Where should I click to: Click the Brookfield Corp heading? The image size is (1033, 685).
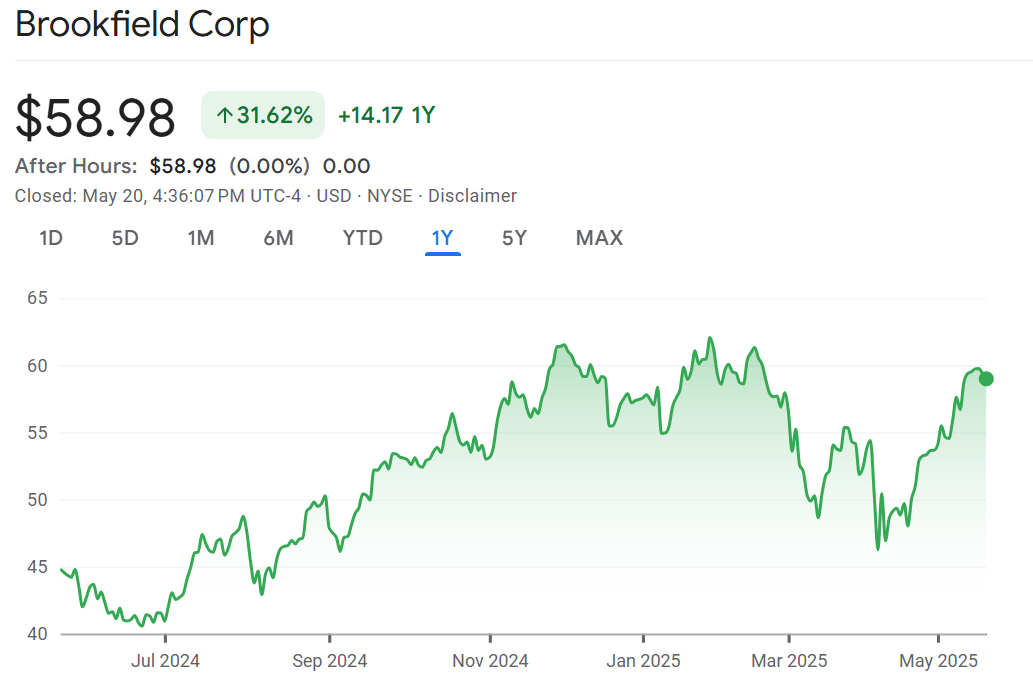point(142,25)
